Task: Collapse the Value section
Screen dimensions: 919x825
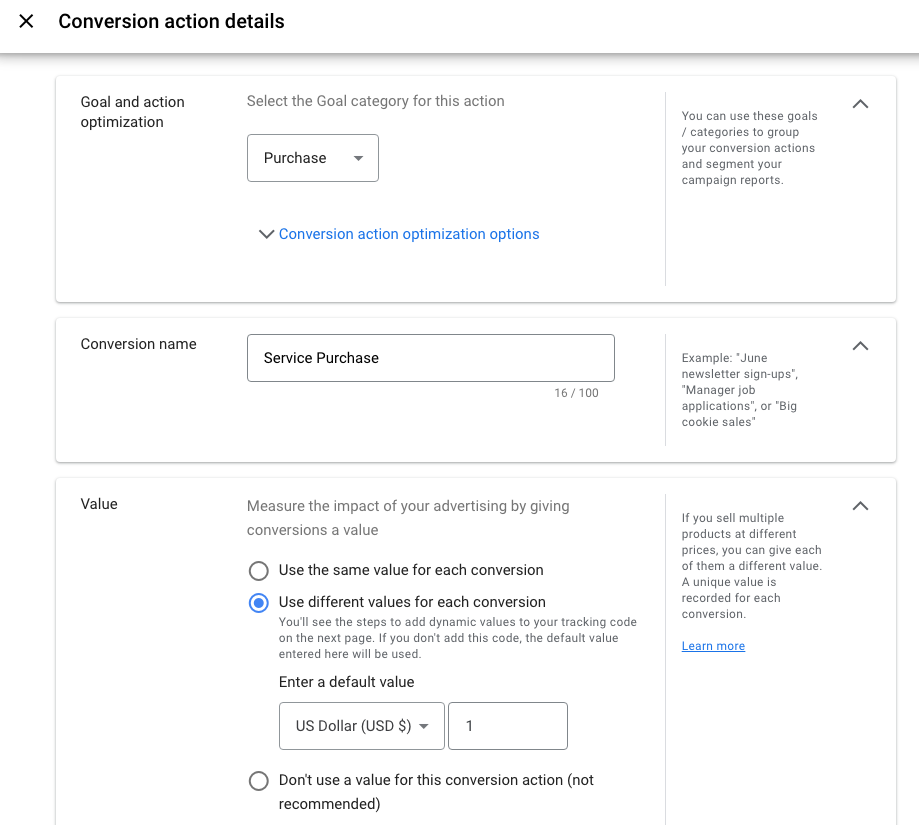Action: [x=860, y=506]
